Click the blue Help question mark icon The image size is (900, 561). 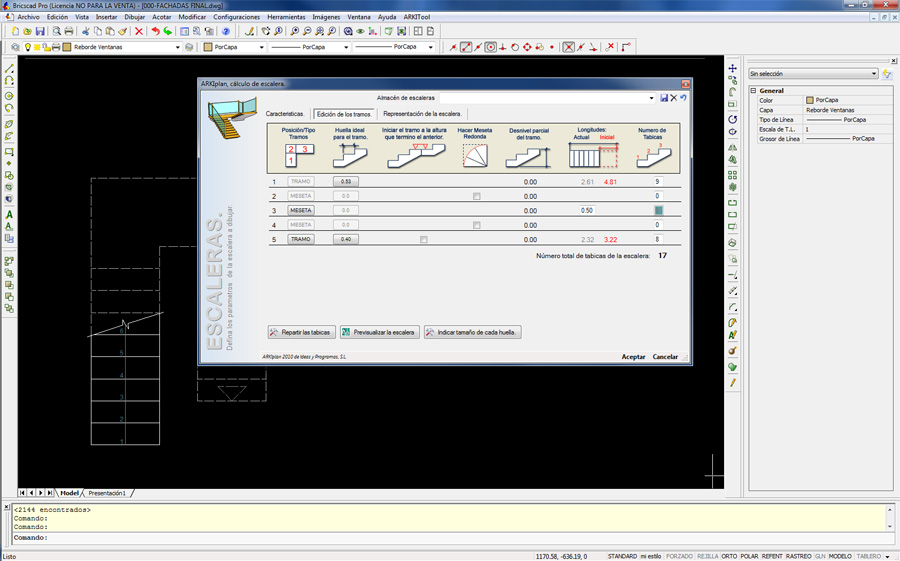[226, 31]
